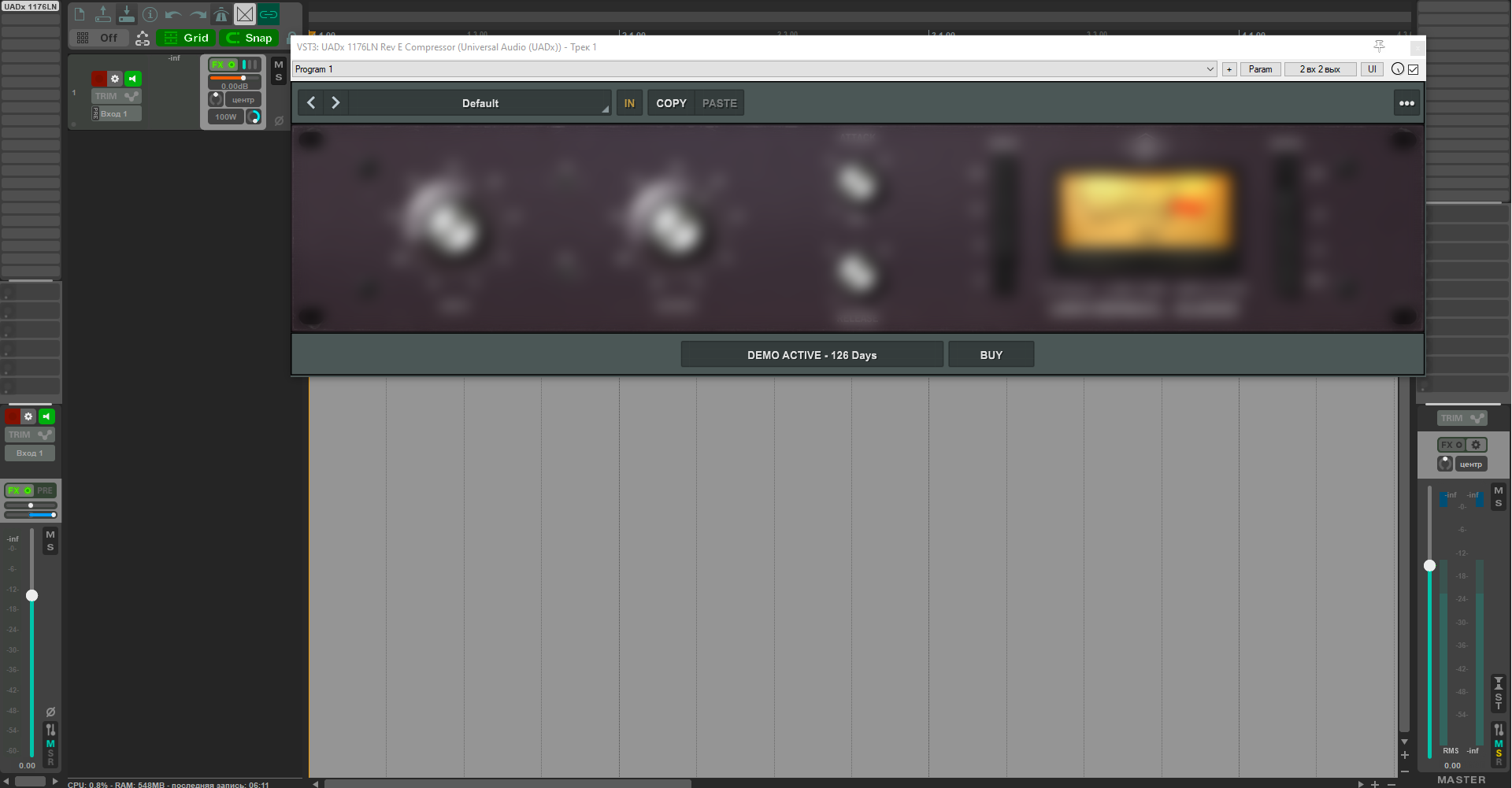Click the COPY settings button
This screenshot has height=788, width=1512.
671,103
